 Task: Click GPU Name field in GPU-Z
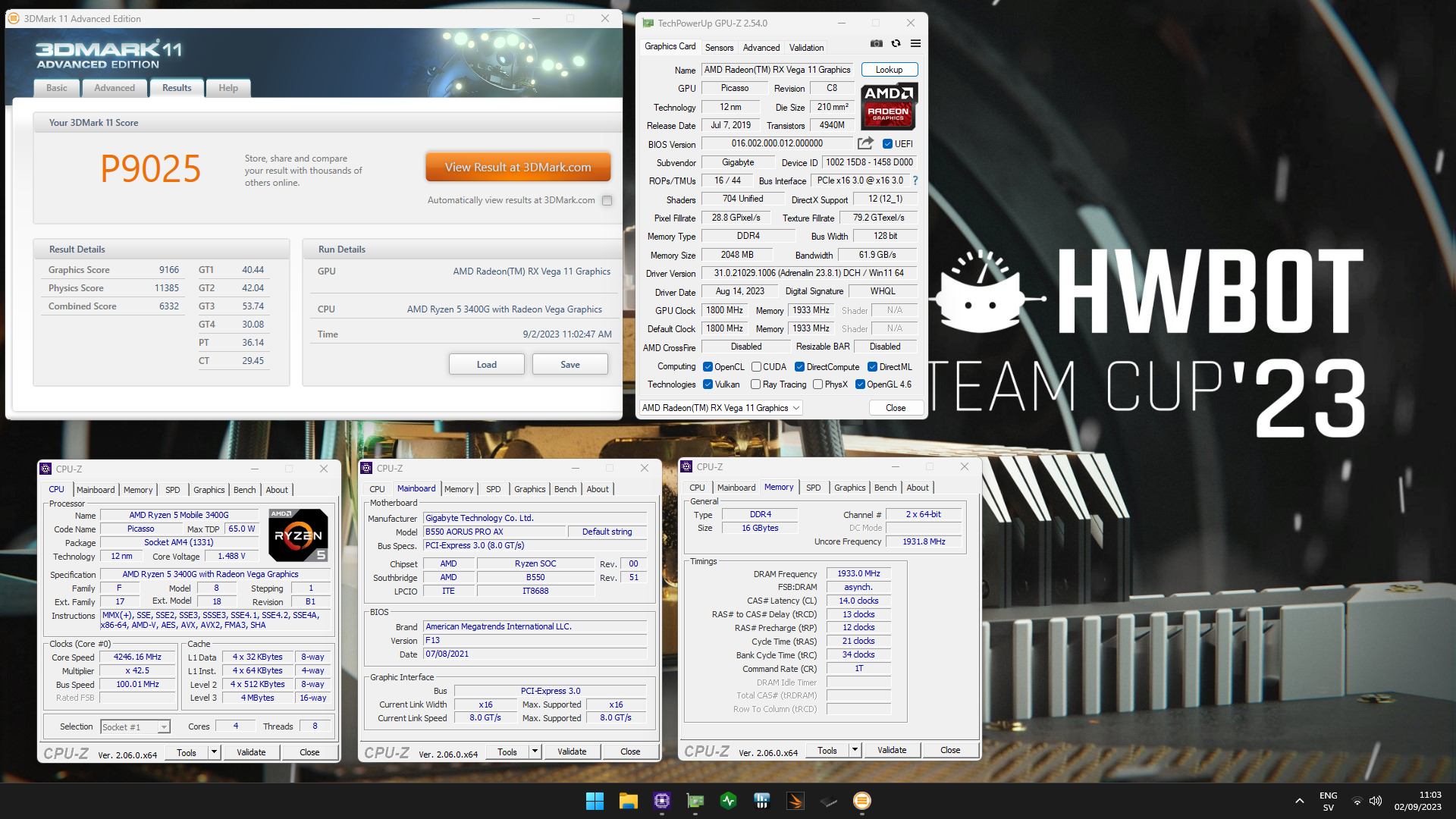coord(777,70)
